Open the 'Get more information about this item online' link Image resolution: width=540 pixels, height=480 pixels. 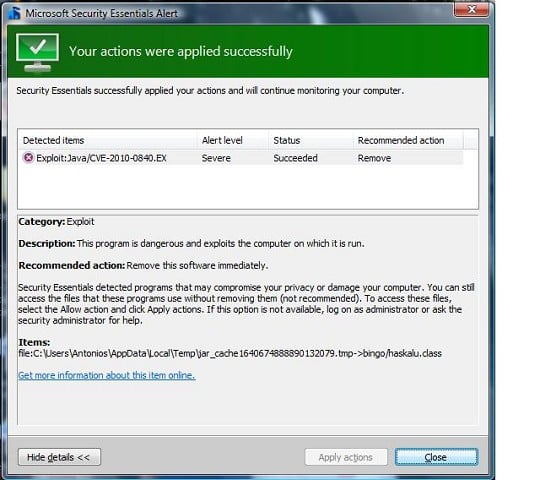click(x=107, y=375)
